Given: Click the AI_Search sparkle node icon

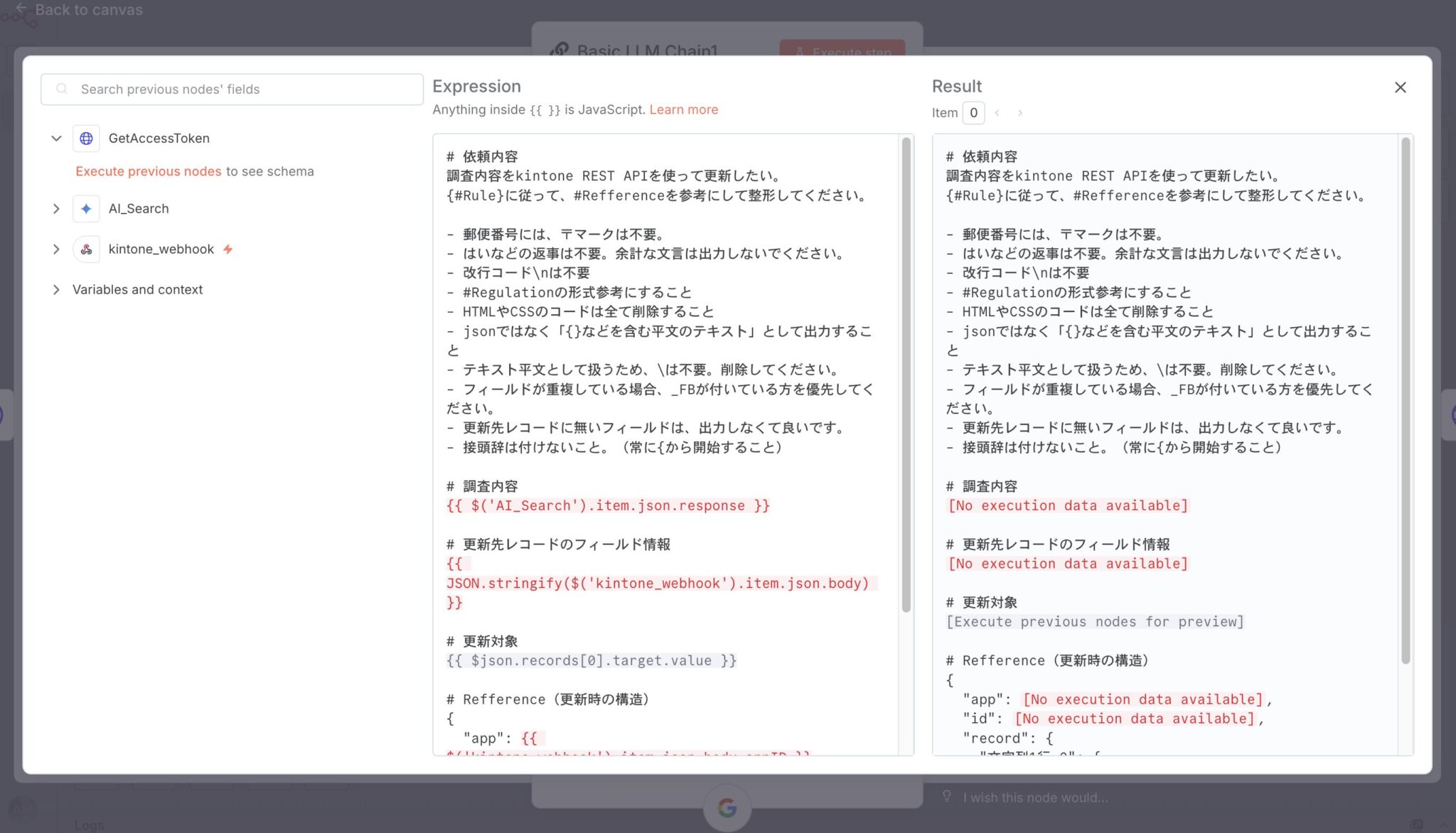Looking at the screenshot, I should coord(86,208).
